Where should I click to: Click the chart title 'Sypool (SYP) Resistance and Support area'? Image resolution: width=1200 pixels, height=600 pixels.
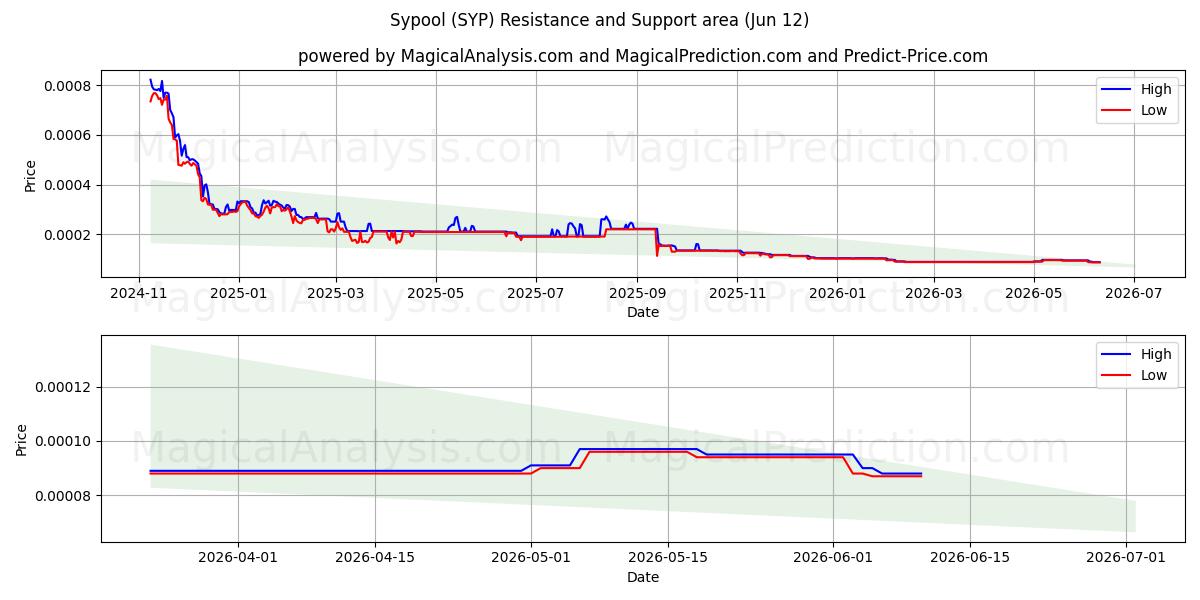coord(598,20)
